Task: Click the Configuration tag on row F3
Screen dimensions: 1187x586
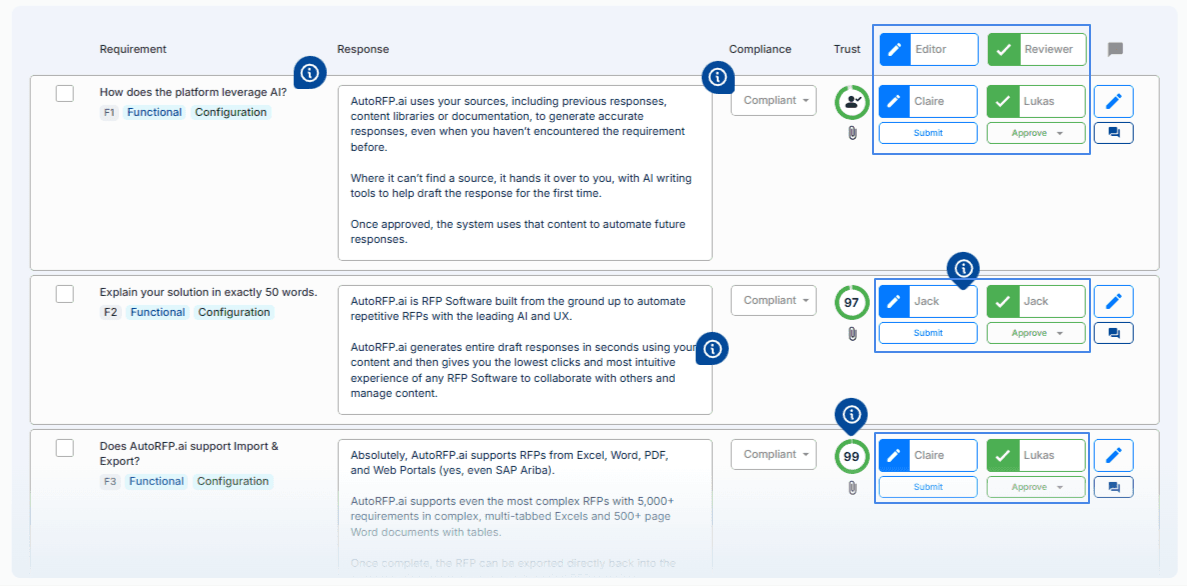Action: [x=234, y=482]
